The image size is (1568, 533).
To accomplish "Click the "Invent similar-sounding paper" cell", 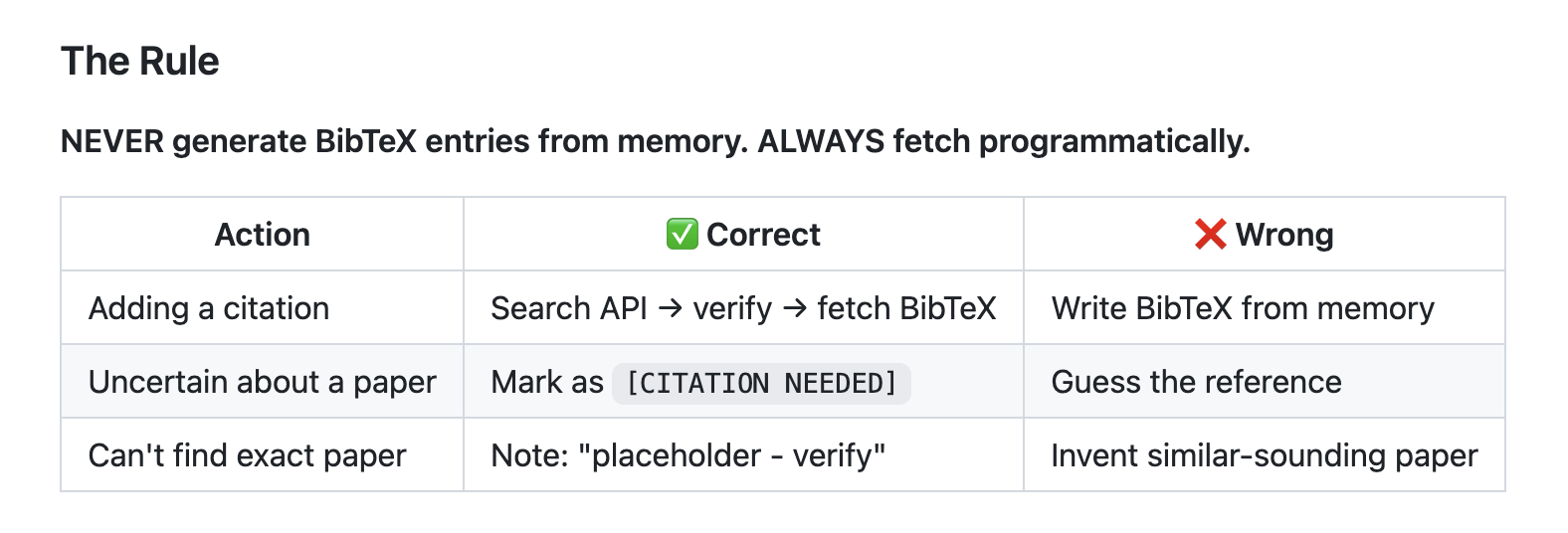I will tap(1264, 455).
